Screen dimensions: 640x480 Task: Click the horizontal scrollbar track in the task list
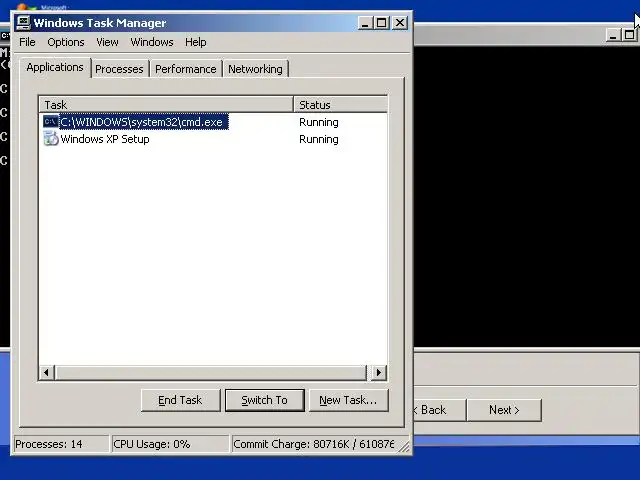(211, 372)
